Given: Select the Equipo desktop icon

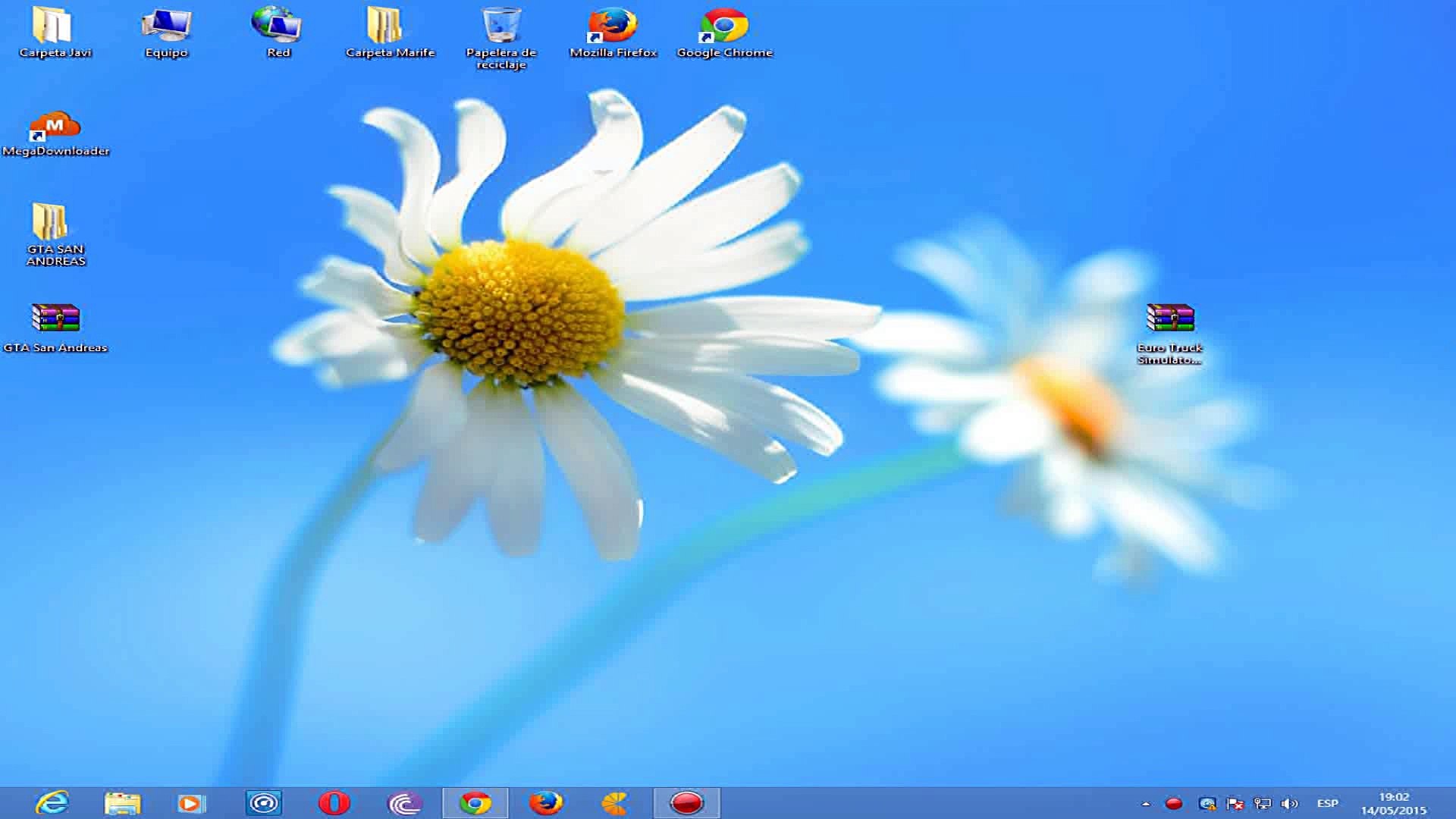Looking at the screenshot, I should [166, 27].
